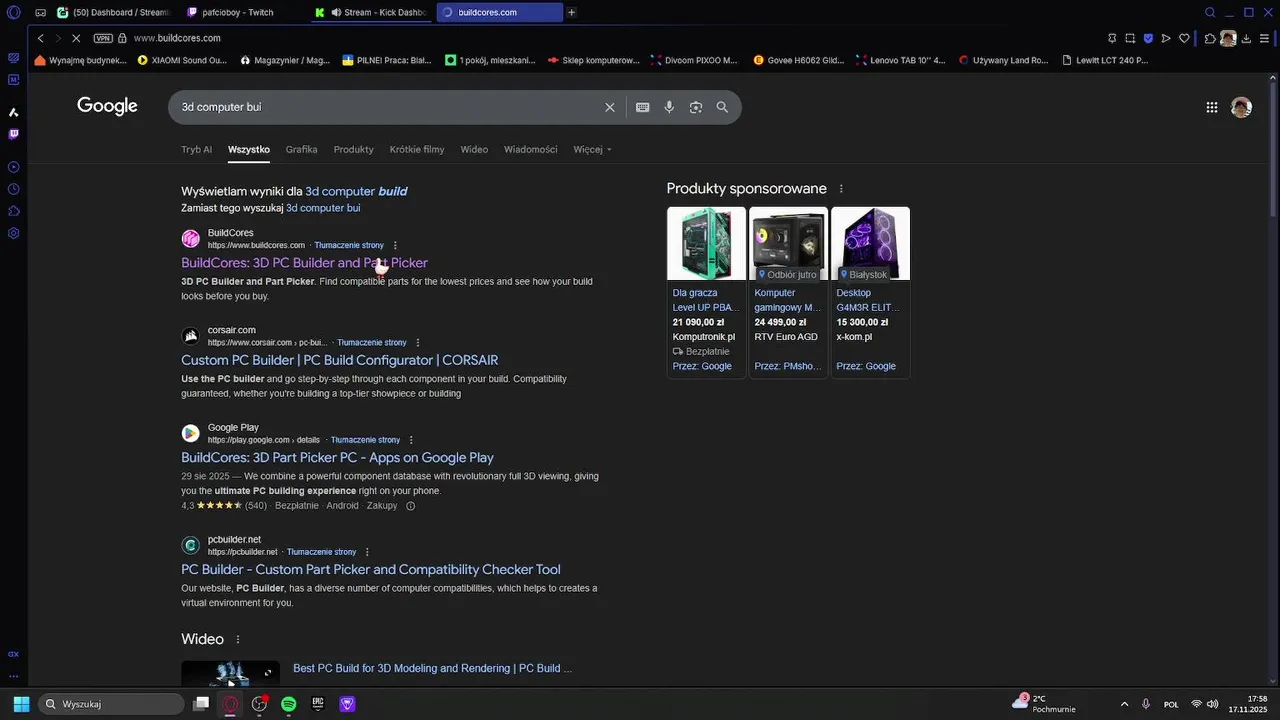The width and height of the screenshot is (1280, 720).
Task: Open more options for corsair.com result
Action: (418, 342)
